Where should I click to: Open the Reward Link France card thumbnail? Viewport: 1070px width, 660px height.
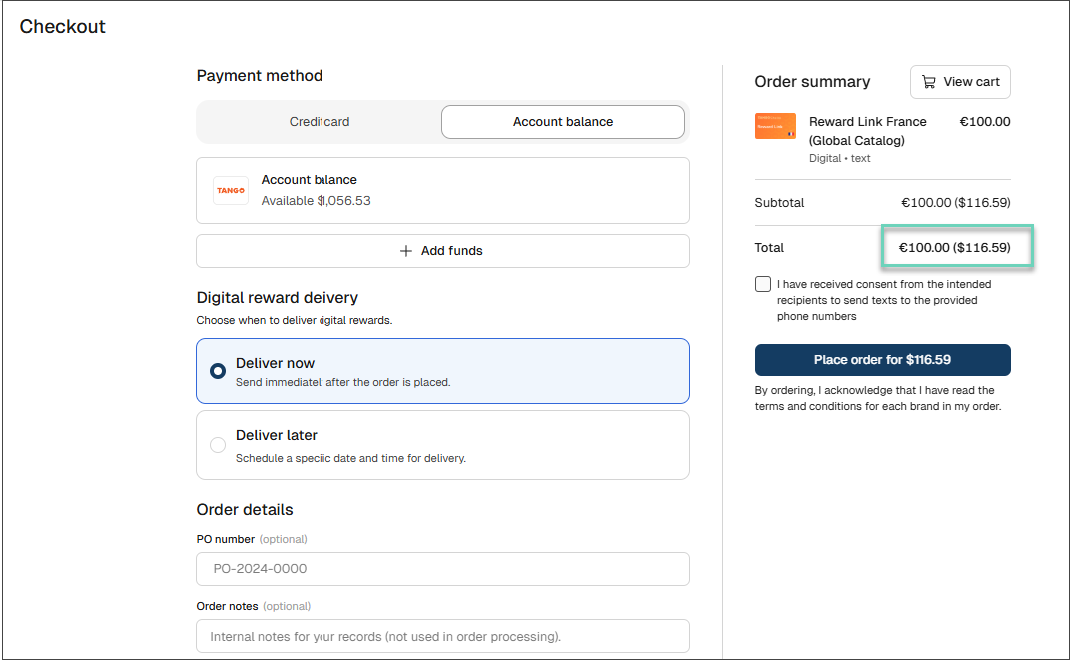point(775,126)
